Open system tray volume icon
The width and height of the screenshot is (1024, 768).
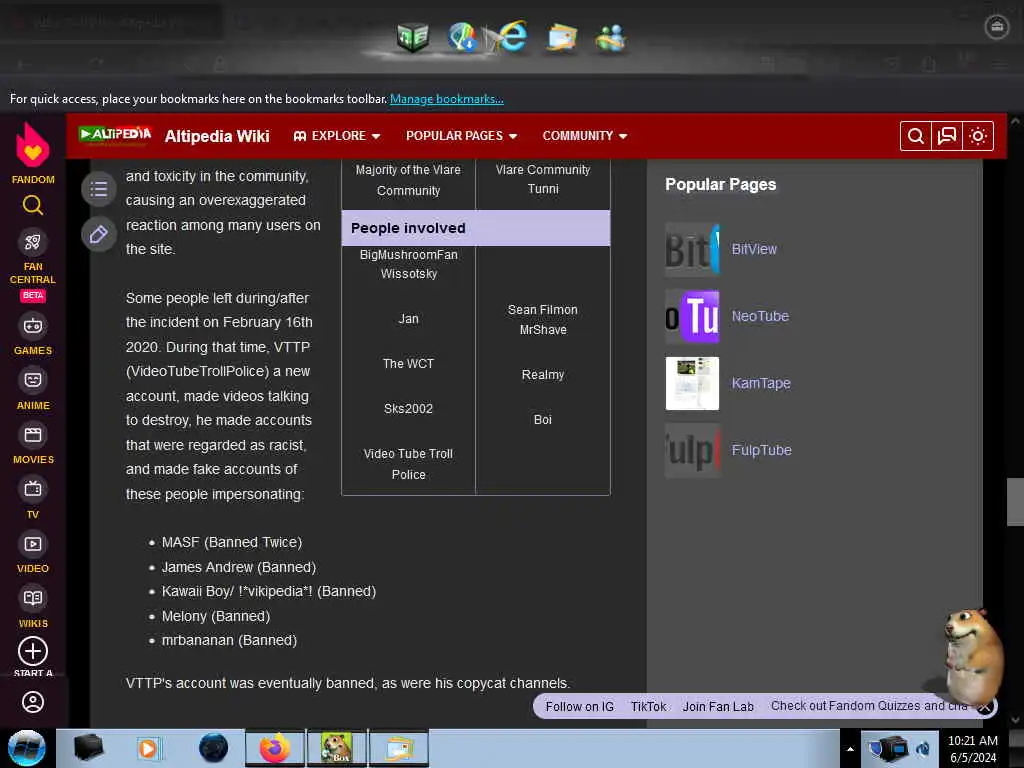click(x=922, y=749)
